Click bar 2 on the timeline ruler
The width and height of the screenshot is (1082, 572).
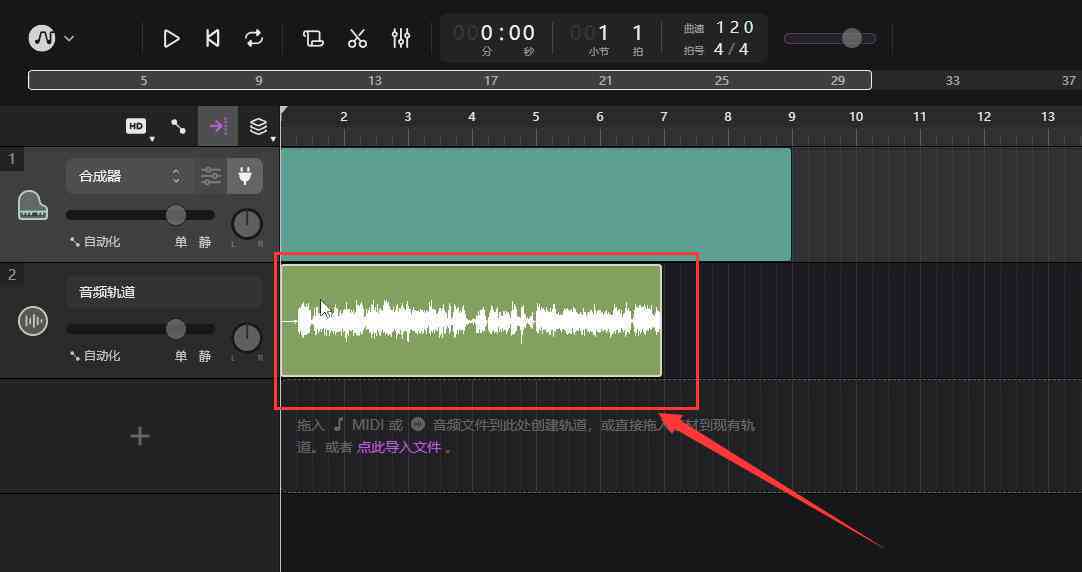(x=344, y=117)
